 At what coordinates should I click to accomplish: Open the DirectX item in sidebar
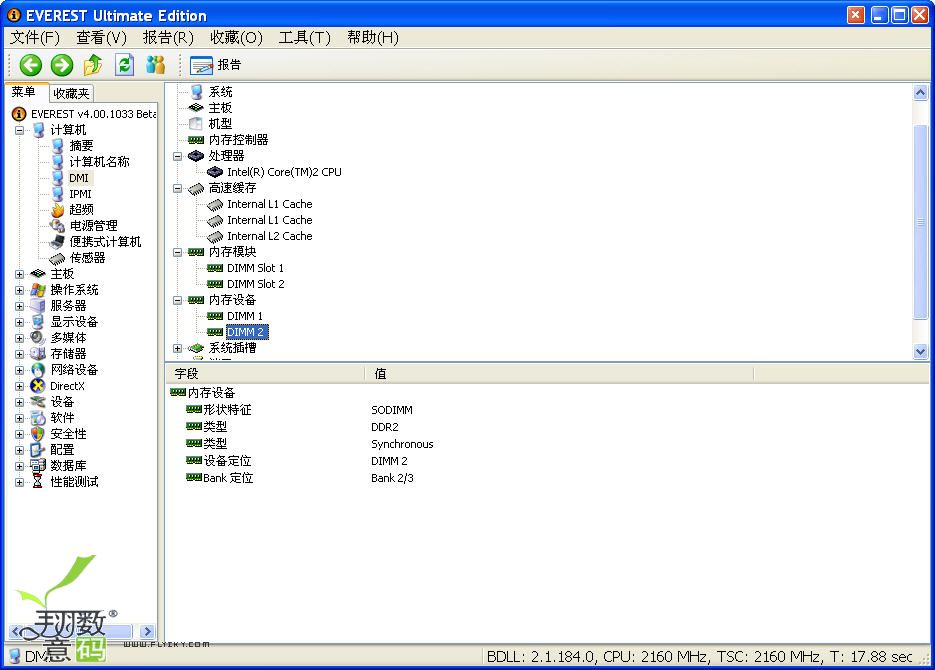click(67, 386)
